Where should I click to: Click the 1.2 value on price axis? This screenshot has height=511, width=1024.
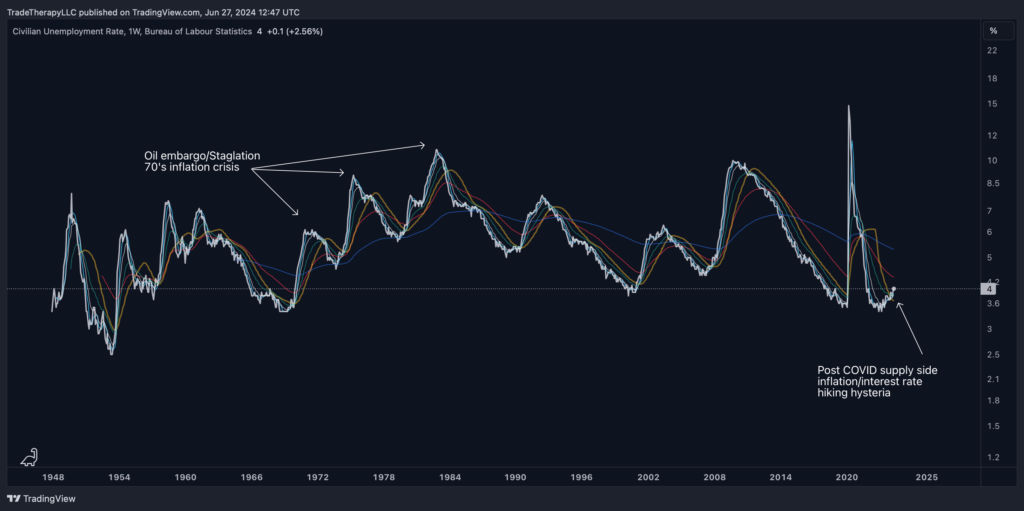(992, 457)
